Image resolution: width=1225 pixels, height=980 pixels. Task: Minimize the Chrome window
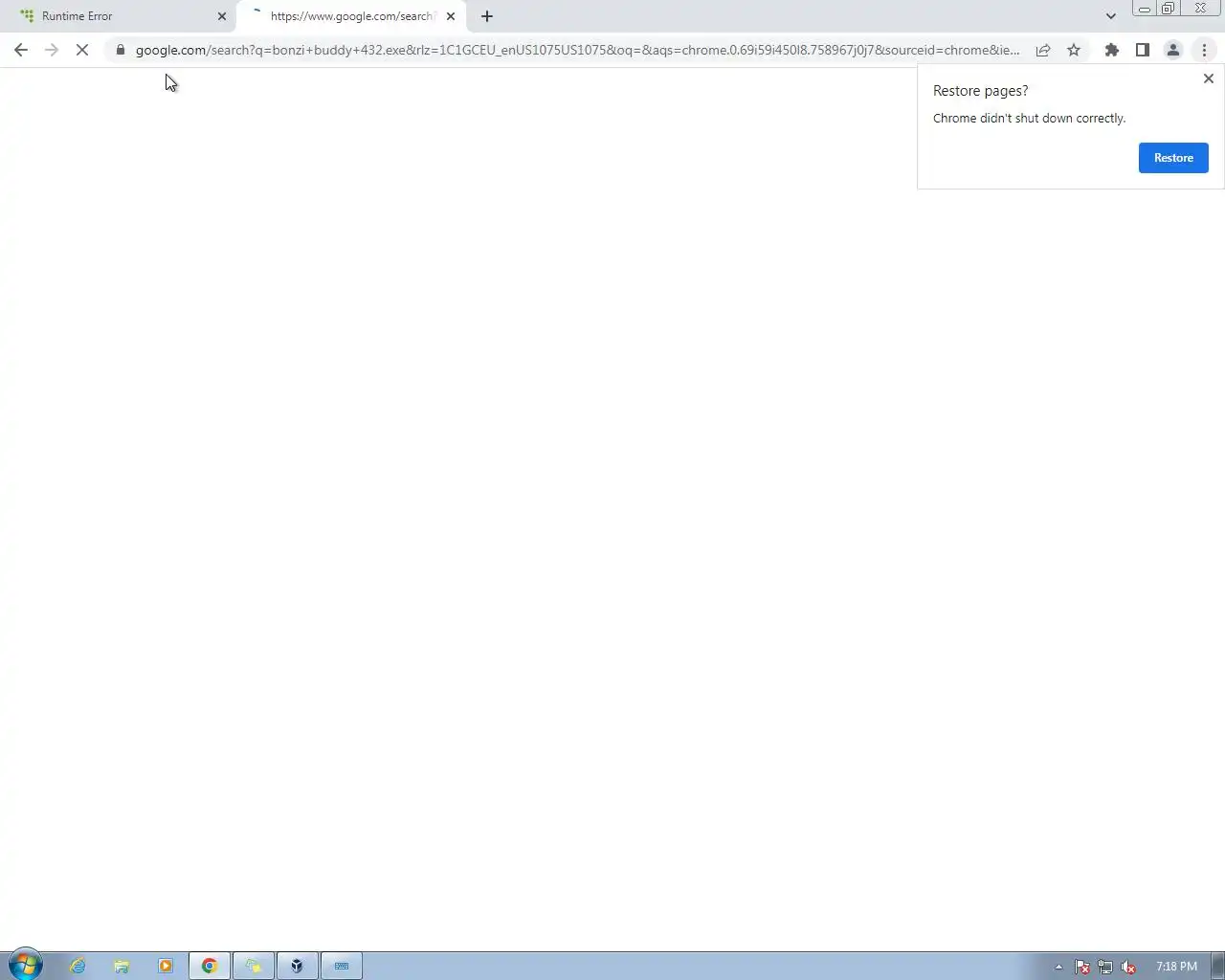coord(1144,9)
